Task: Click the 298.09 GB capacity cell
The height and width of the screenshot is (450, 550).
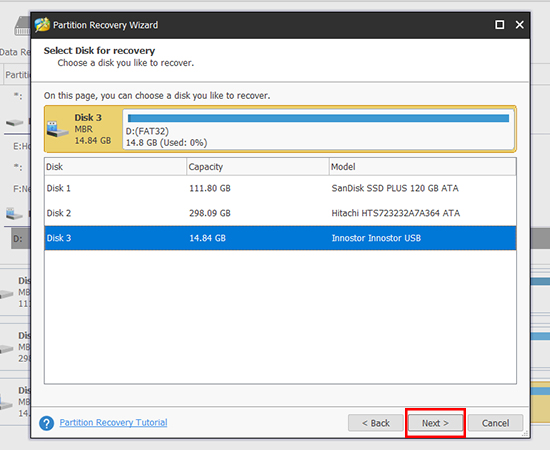Action: pos(210,213)
